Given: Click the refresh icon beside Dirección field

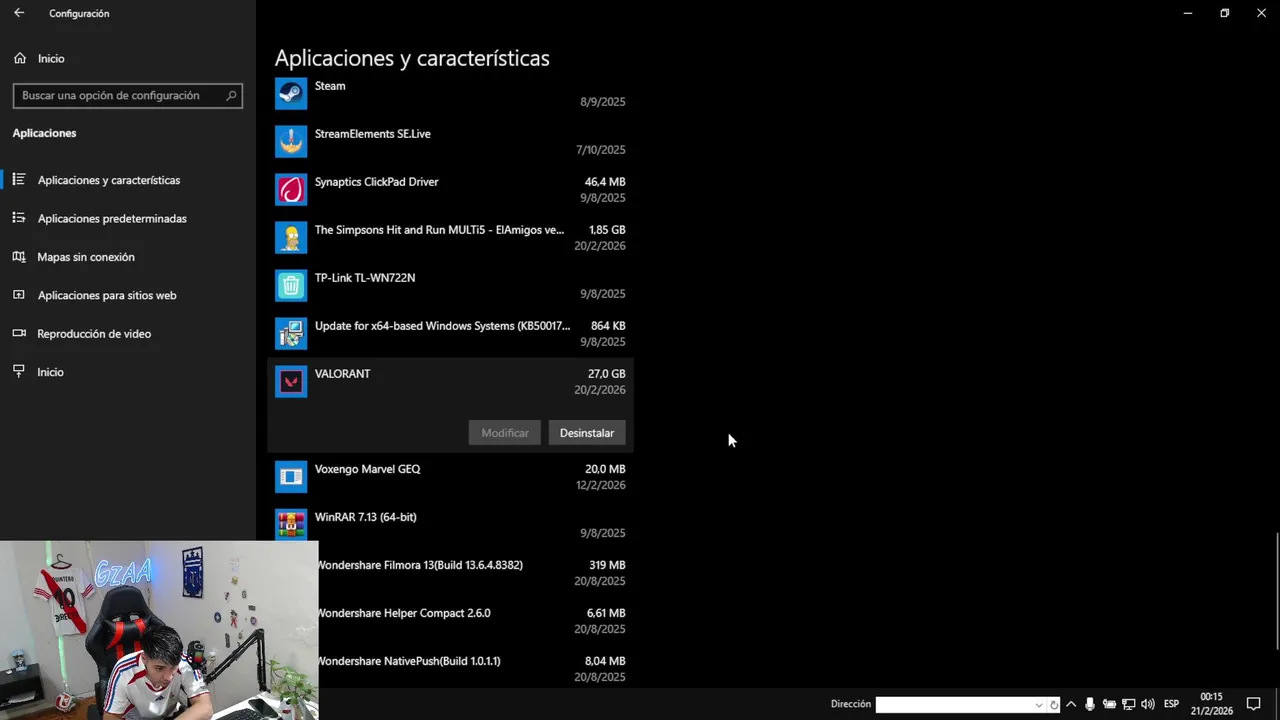Looking at the screenshot, I should [x=1053, y=705].
